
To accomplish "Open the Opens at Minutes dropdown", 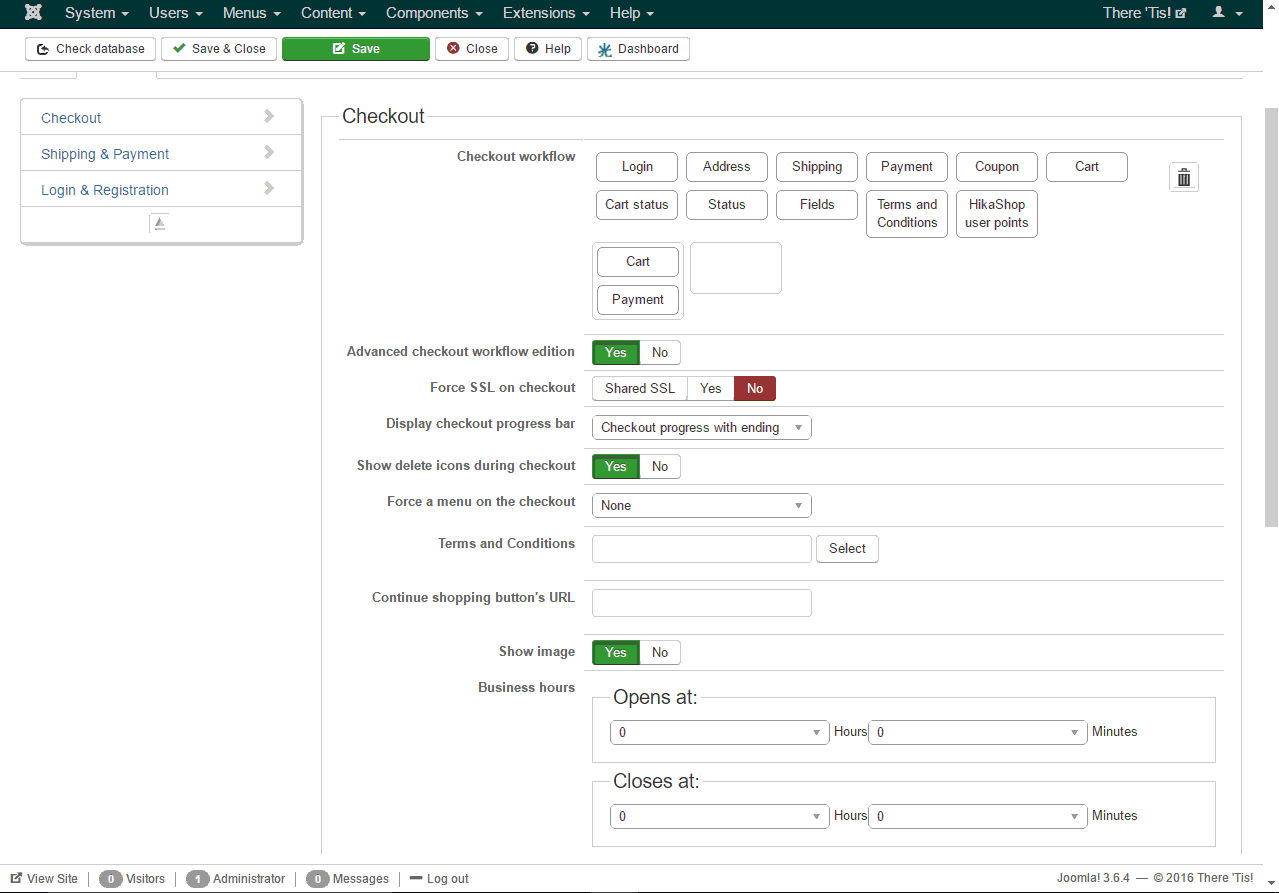I will pos(978,732).
